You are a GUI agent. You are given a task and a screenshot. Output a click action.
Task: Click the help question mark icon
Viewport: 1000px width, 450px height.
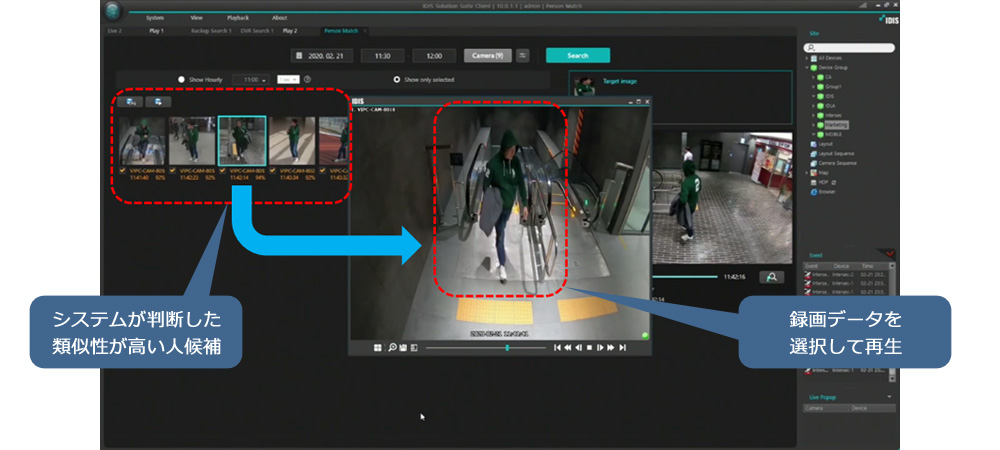pyautogui.click(x=307, y=78)
